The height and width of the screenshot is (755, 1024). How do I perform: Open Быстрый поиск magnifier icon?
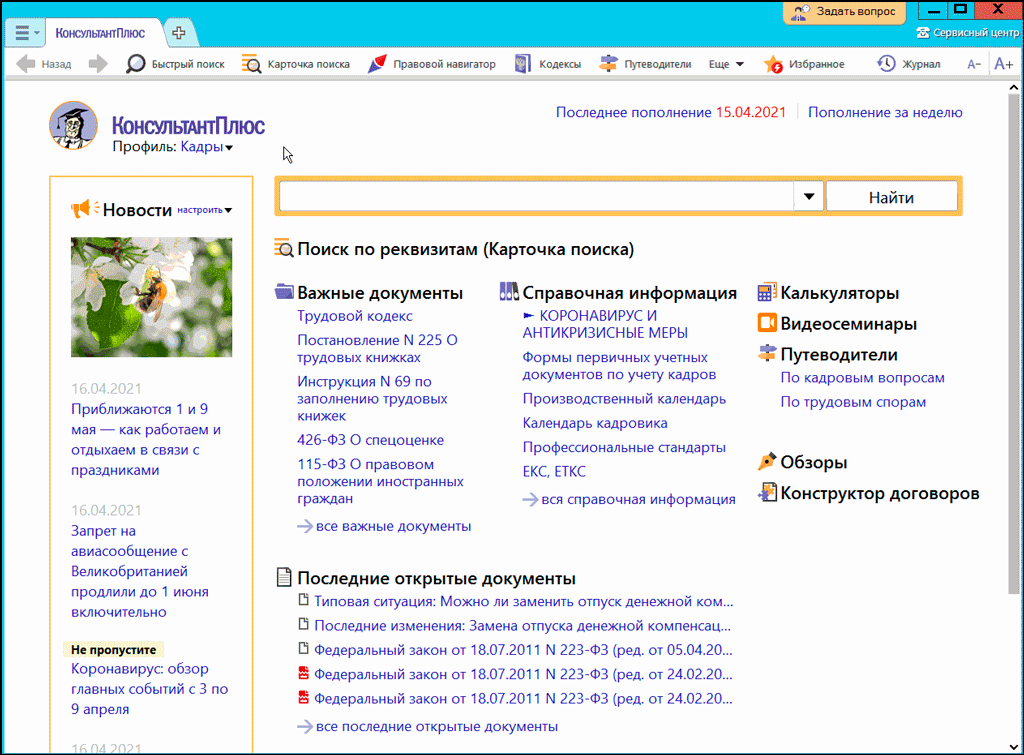[135, 64]
